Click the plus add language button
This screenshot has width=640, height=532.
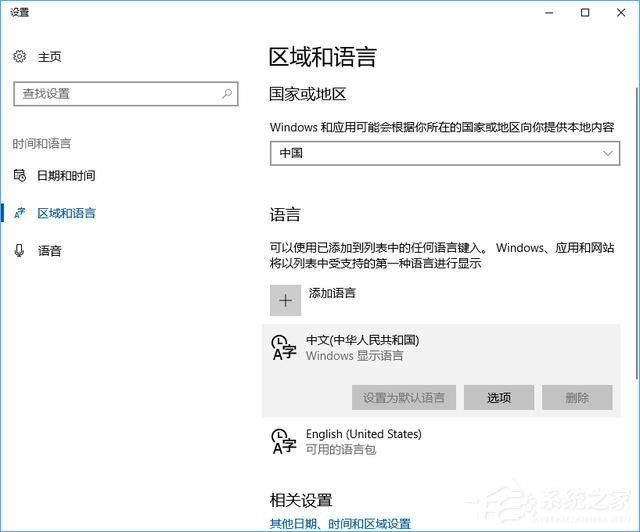(285, 301)
